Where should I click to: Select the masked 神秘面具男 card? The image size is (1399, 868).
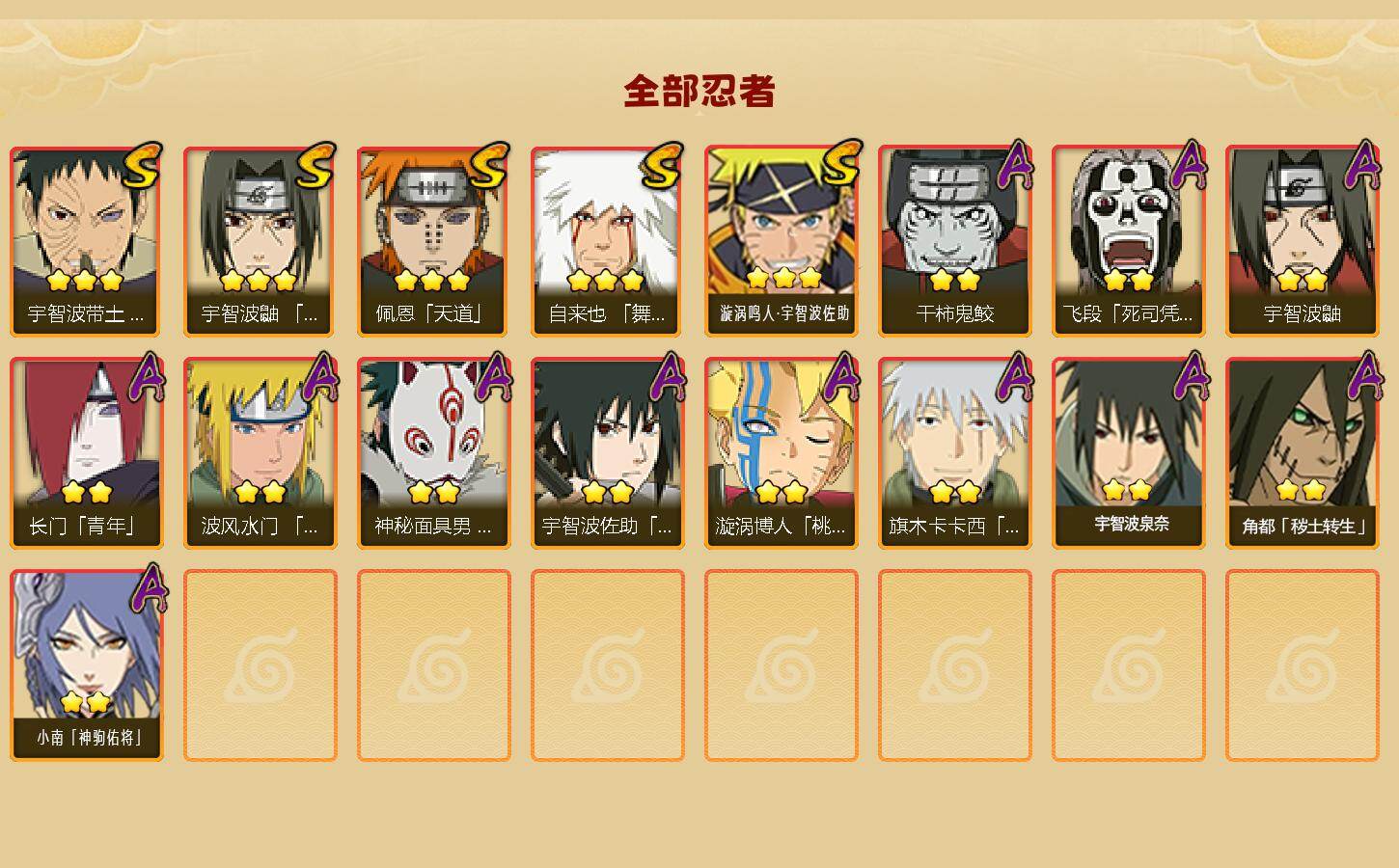tap(433, 453)
